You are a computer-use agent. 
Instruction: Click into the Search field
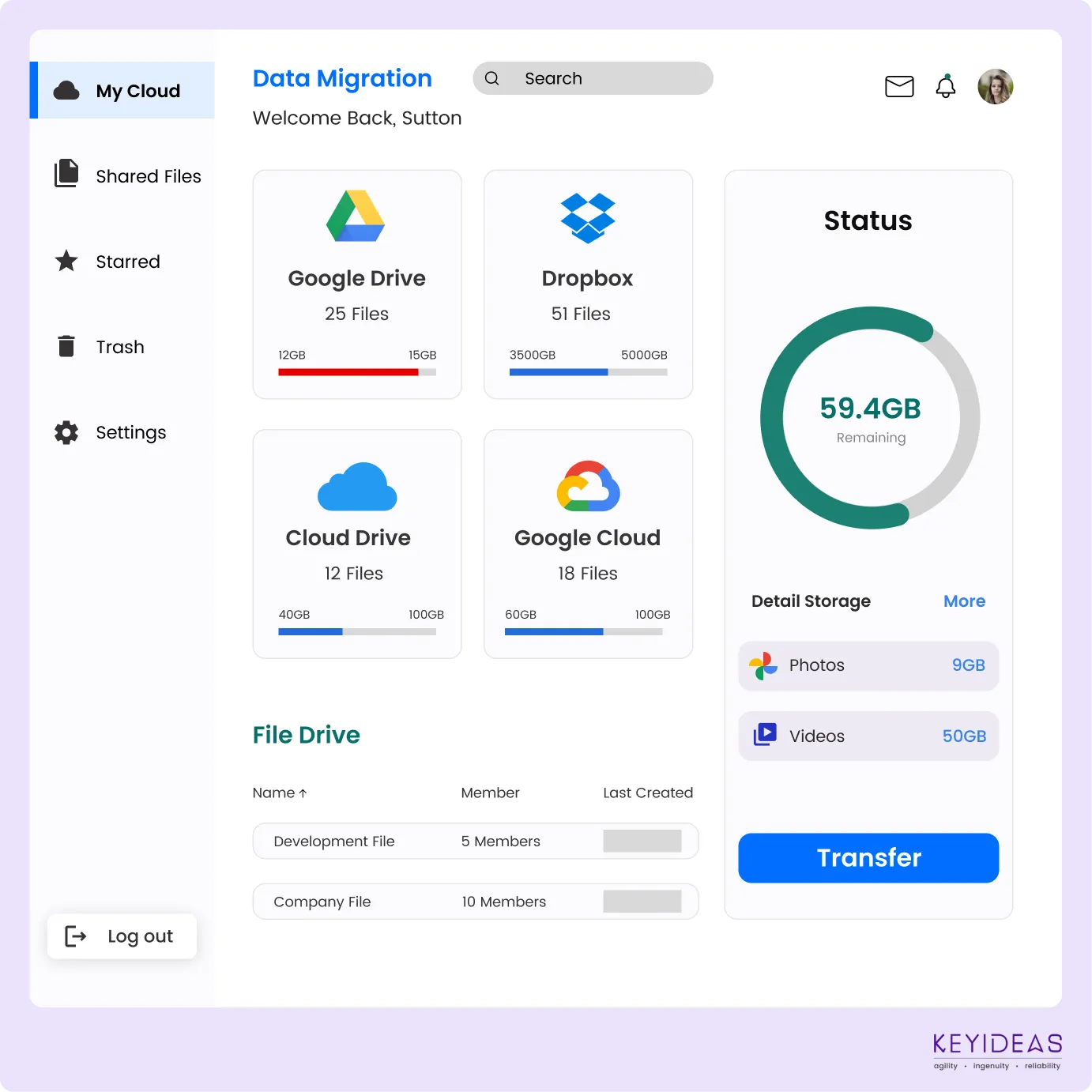593,78
